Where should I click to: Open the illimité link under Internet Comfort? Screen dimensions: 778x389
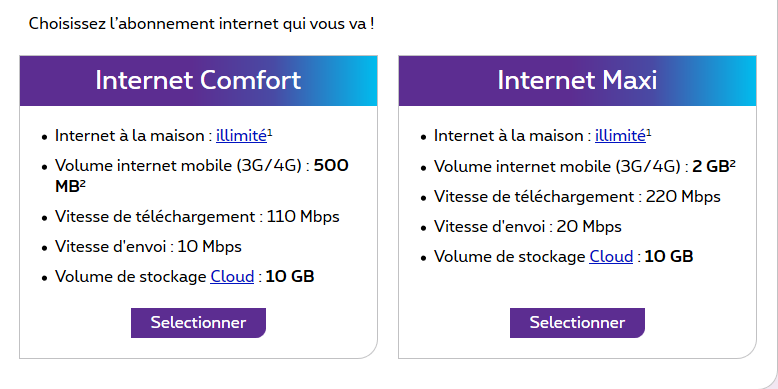click(x=241, y=135)
